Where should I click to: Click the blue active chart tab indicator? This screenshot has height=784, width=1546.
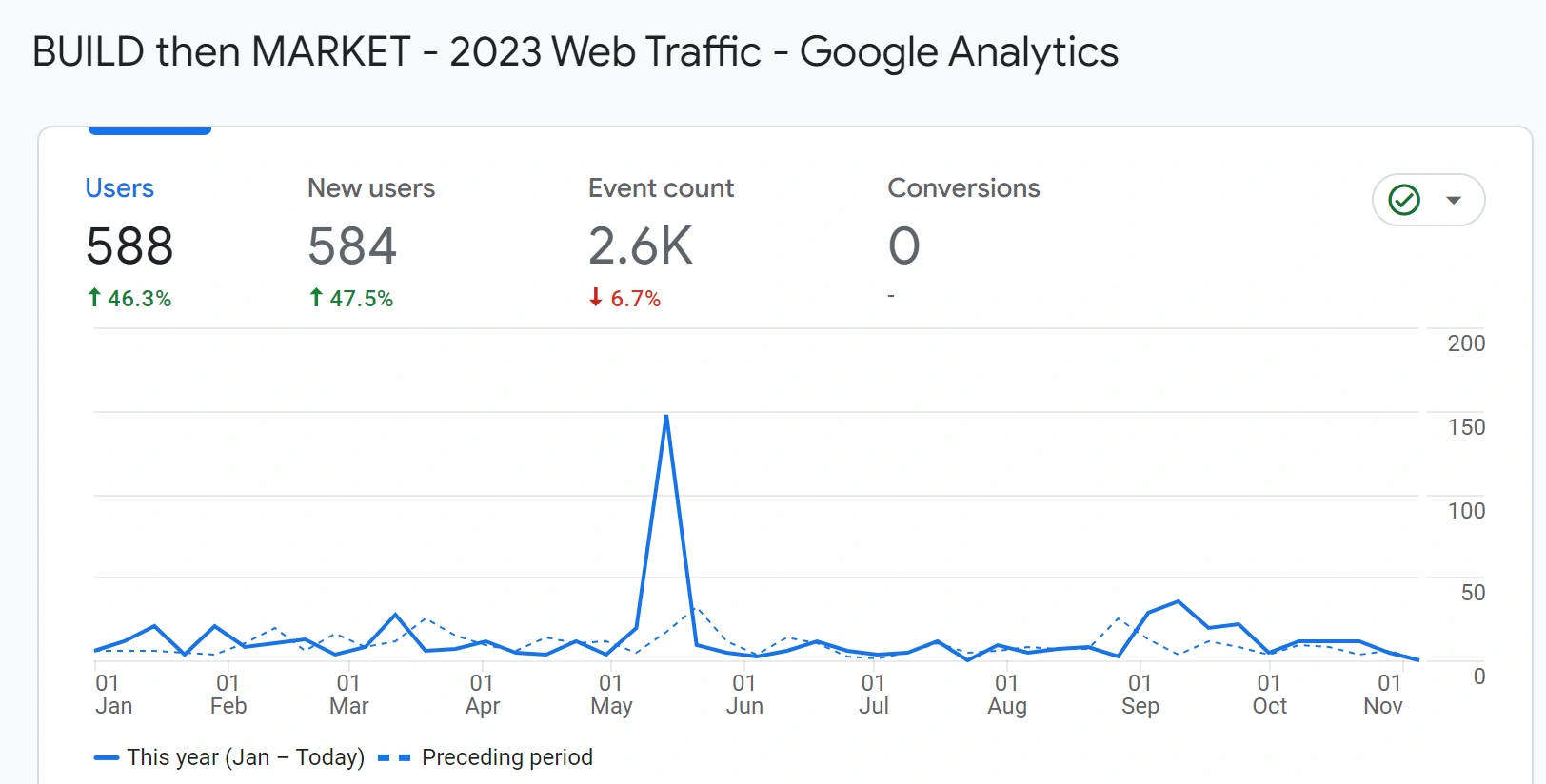(x=149, y=130)
